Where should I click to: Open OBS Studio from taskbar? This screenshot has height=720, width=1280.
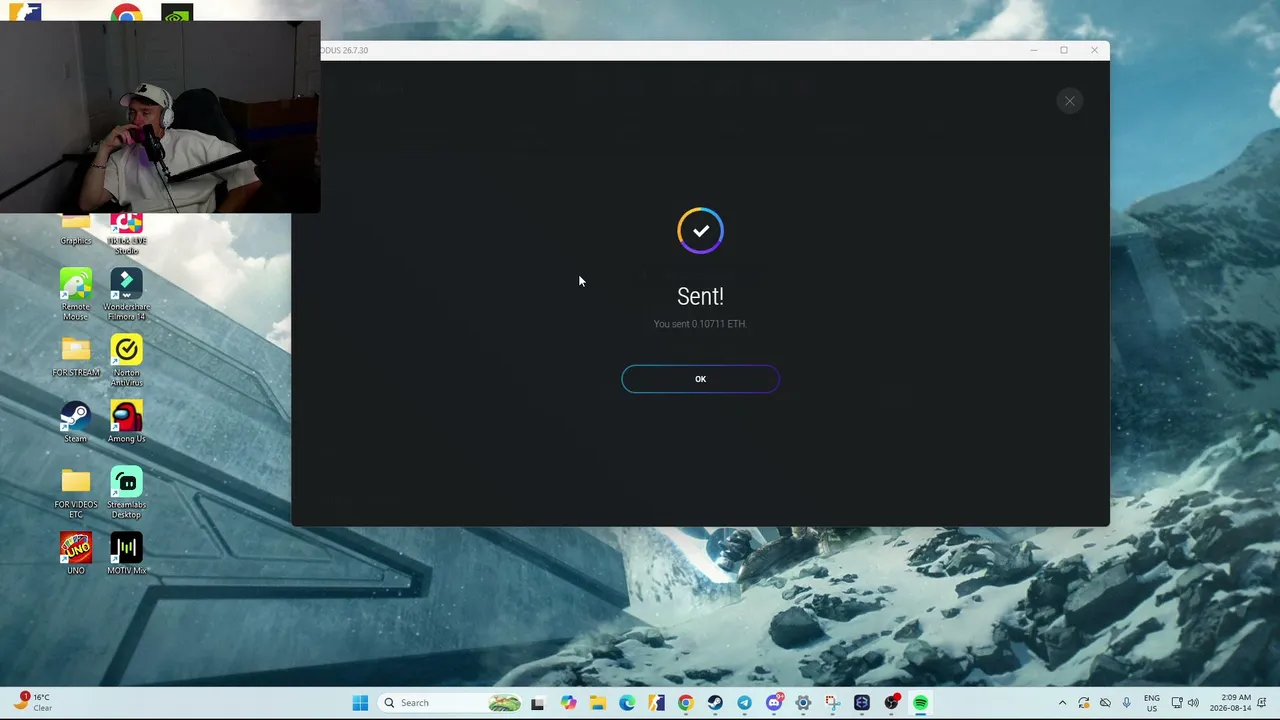[891, 703]
